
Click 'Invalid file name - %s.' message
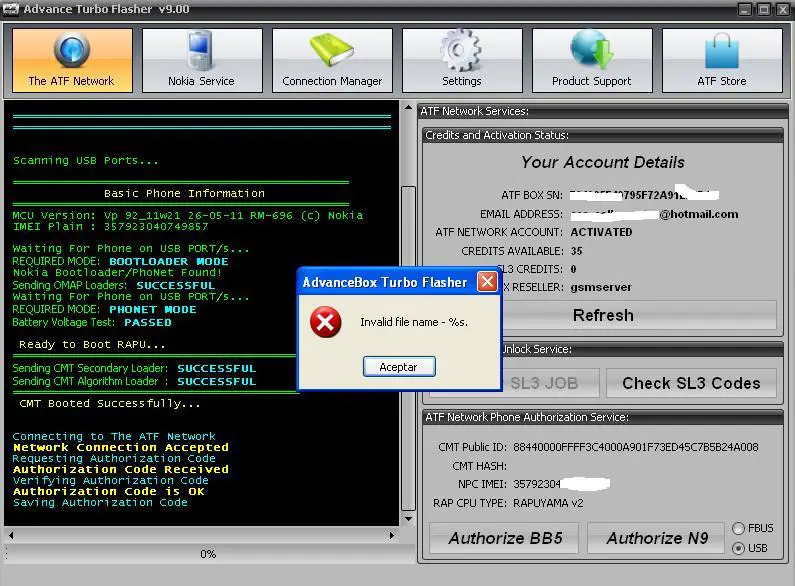coord(414,322)
